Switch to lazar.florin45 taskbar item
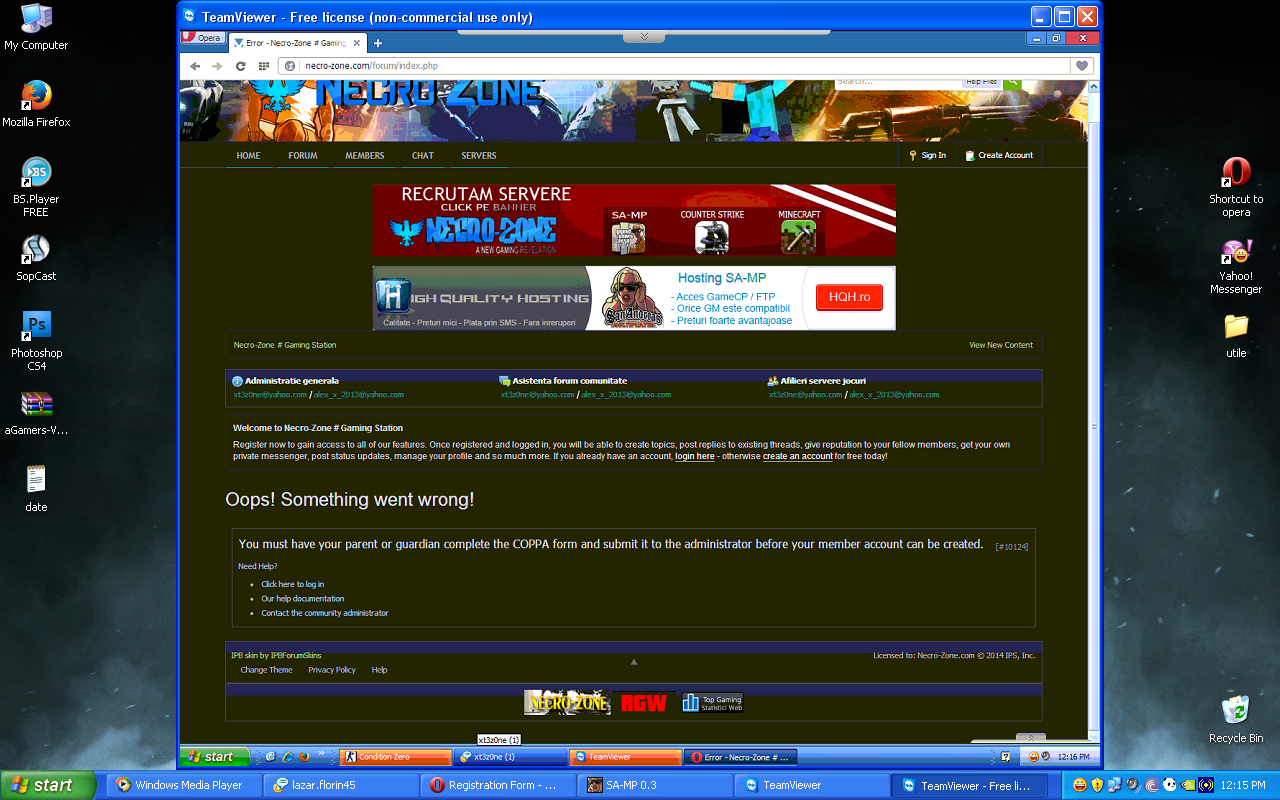1280x800 pixels. tap(343, 785)
